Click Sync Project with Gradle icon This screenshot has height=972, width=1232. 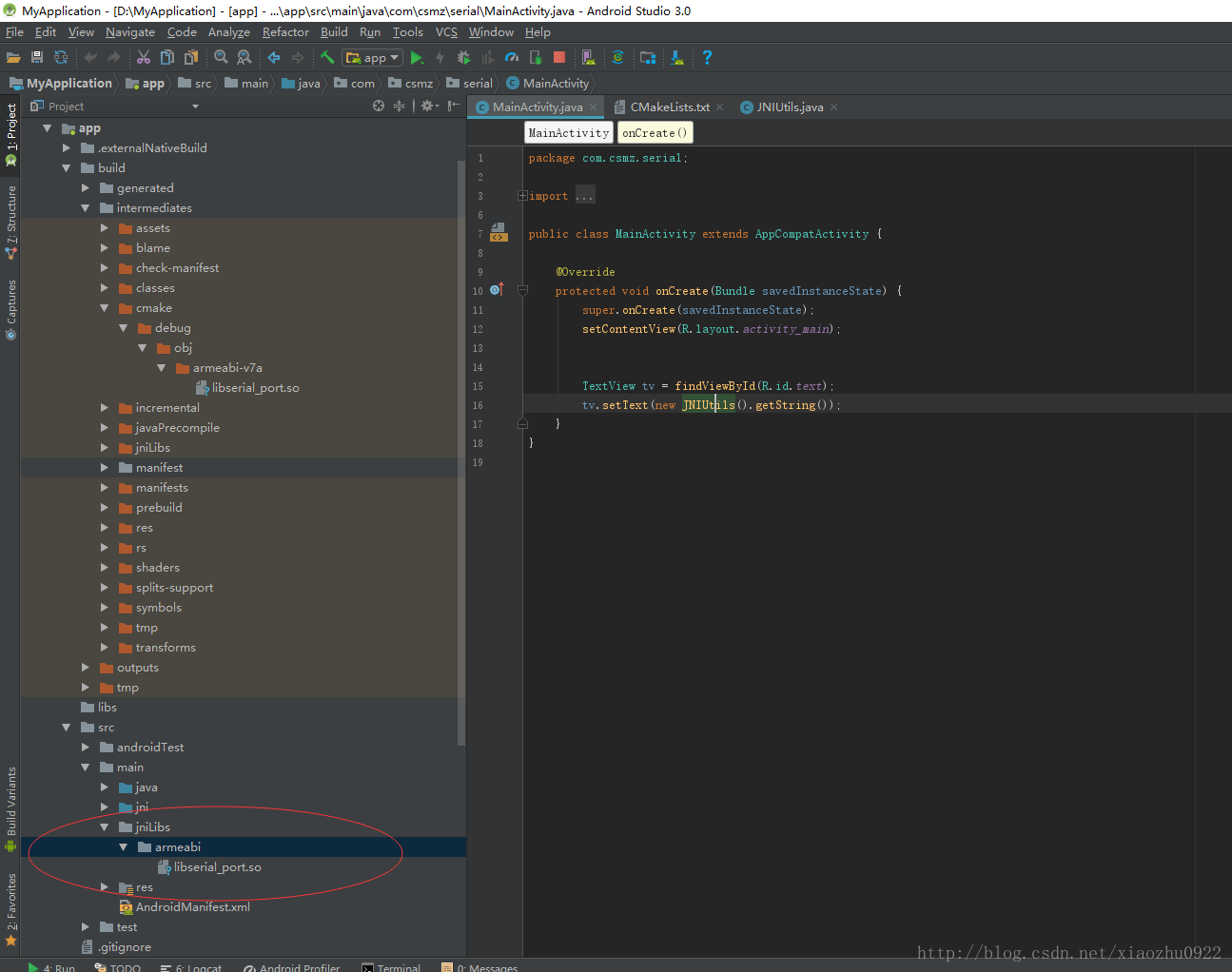point(618,58)
